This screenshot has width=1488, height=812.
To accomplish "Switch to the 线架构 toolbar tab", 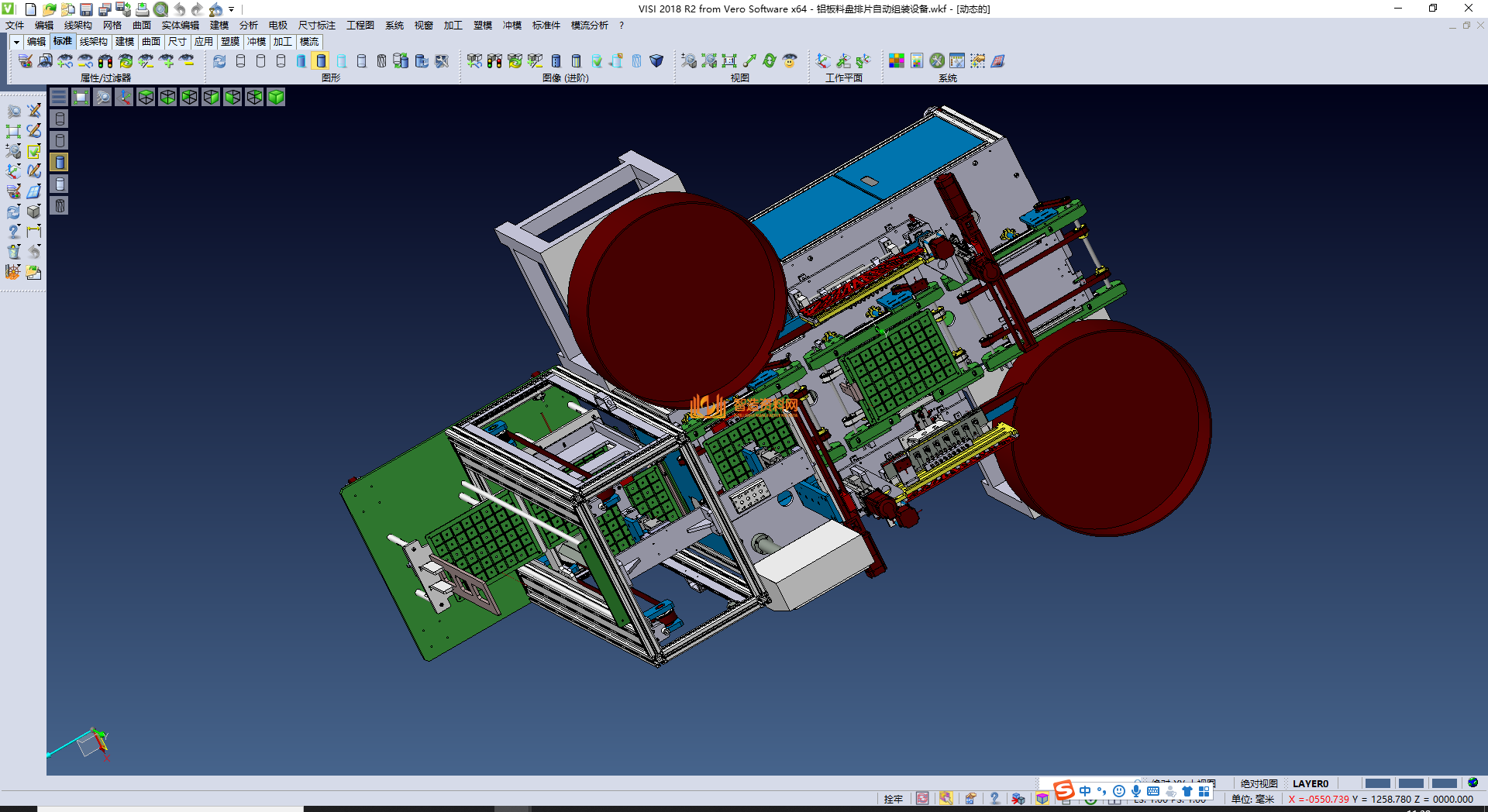I will (x=94, y=42).
